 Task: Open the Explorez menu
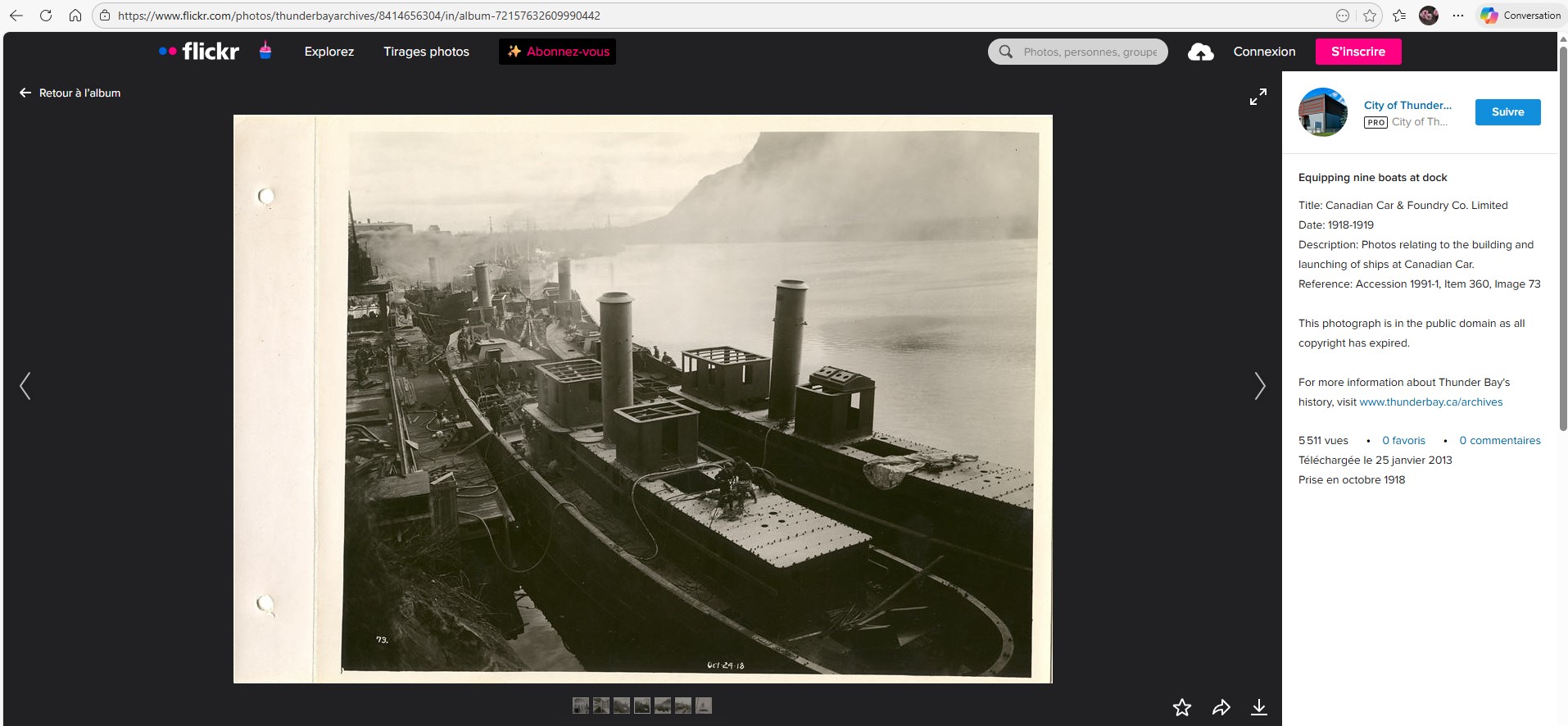tap(329, 52)
